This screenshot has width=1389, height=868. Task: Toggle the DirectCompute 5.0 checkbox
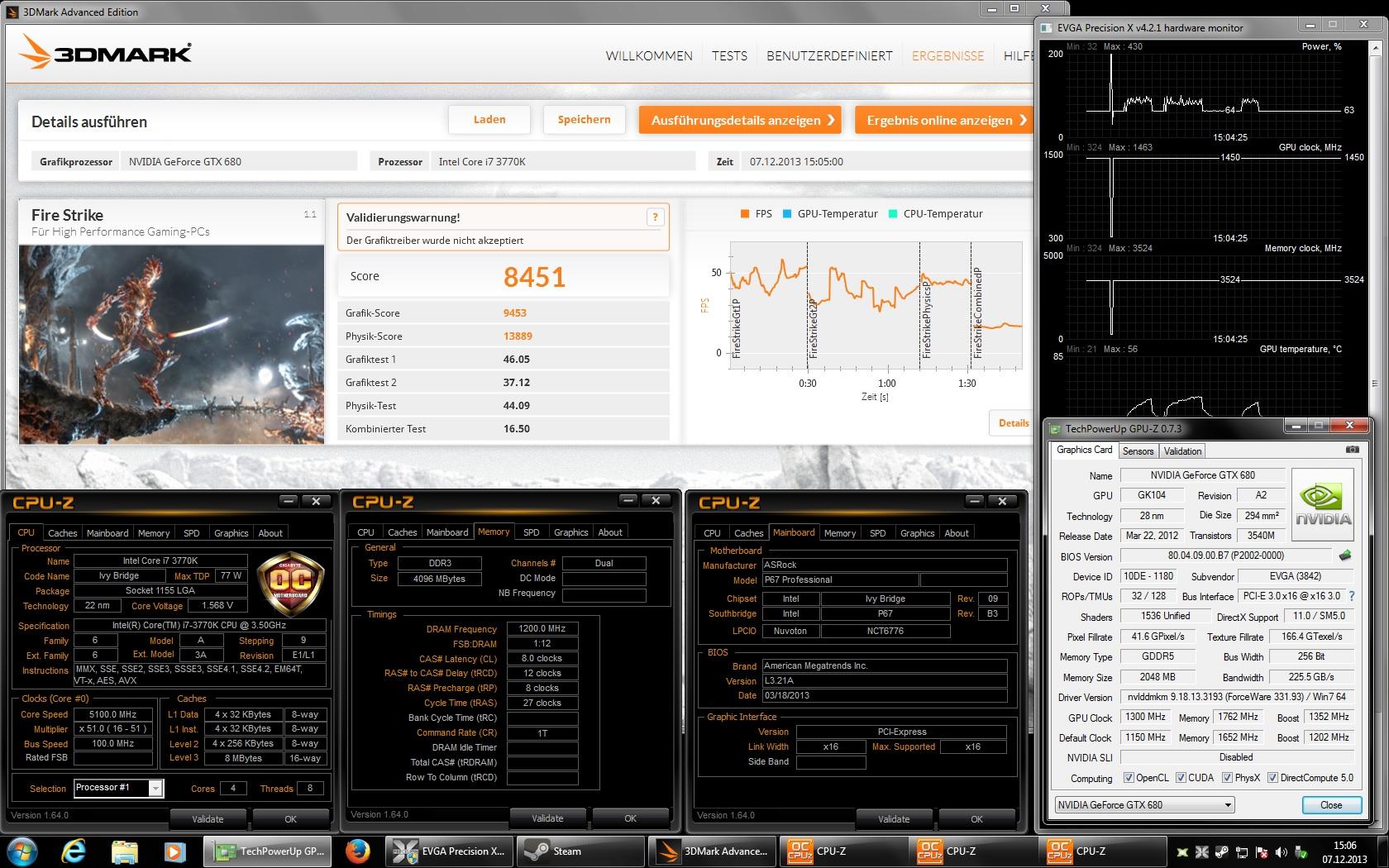click(1272, 777)
